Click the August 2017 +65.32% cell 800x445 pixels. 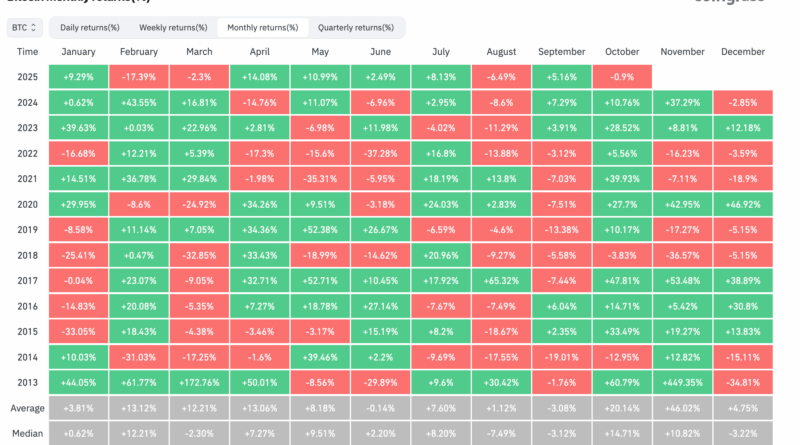point(501,281)
